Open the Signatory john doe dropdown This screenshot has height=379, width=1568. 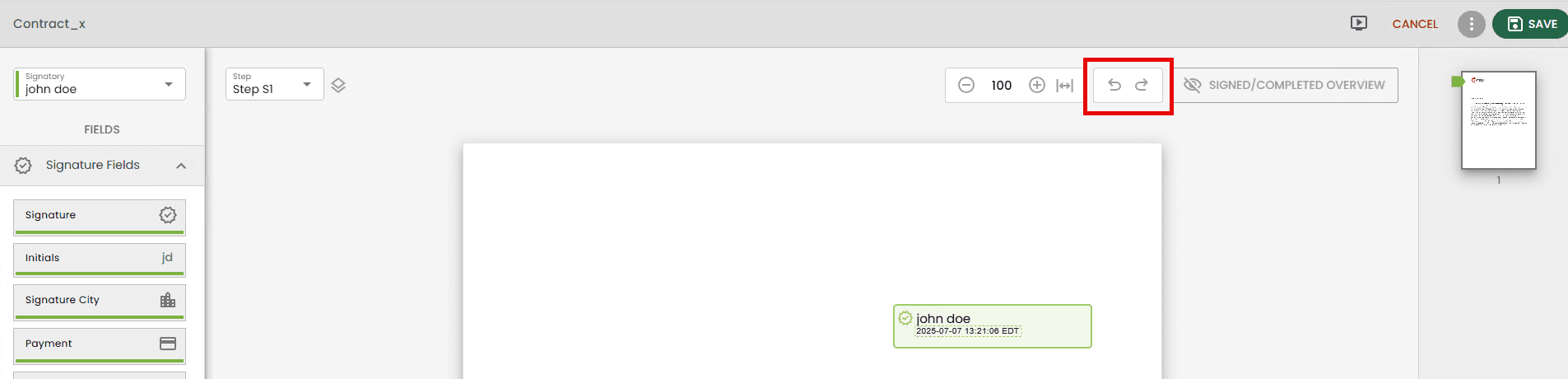(x=100, y=84)
